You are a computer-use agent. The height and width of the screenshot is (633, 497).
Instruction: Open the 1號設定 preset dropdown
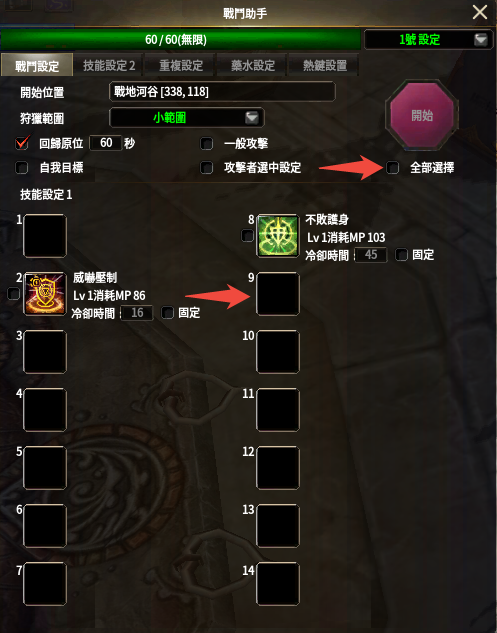[x=428, y=39]
